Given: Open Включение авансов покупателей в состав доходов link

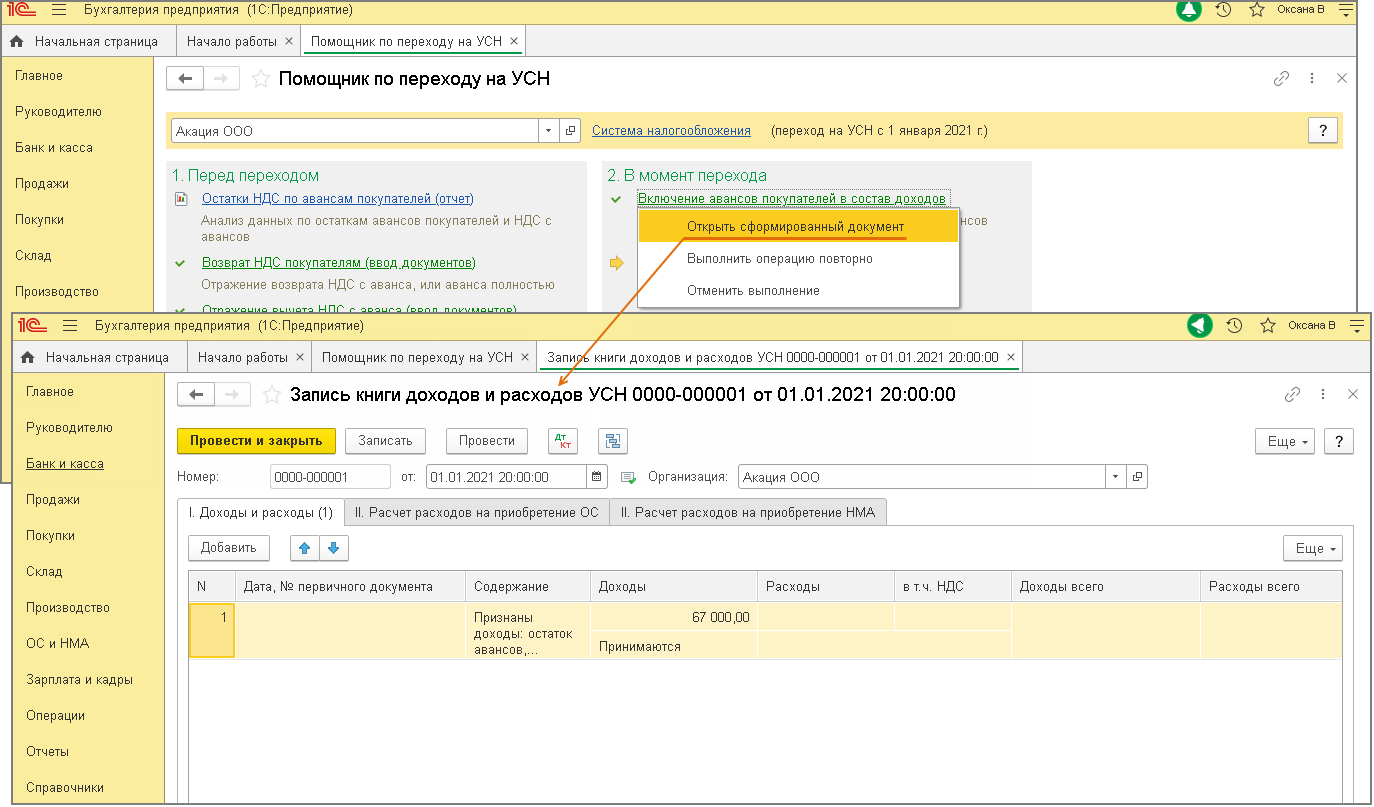Looking at the screenshot, I should pyautogui.click(x=792, y=199).
